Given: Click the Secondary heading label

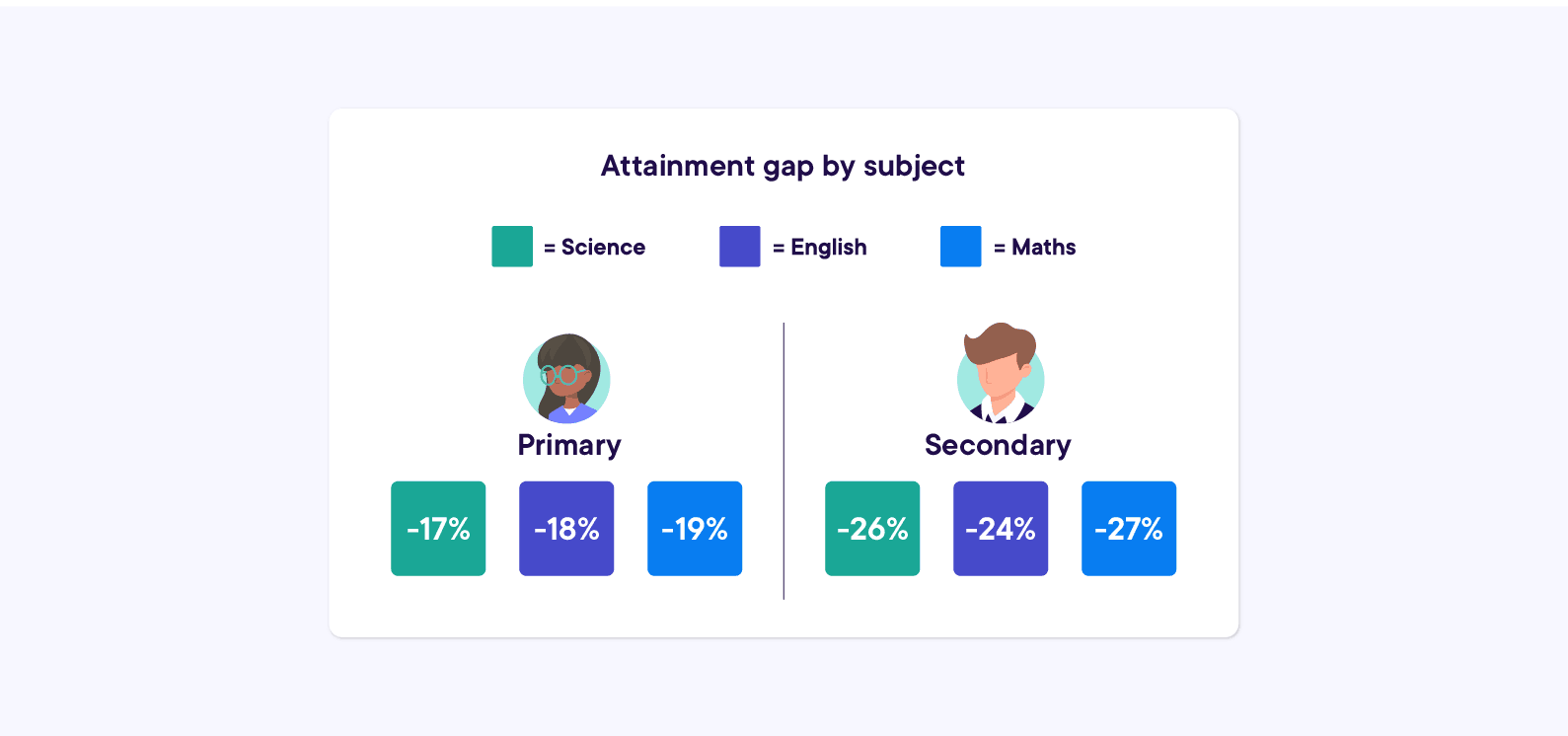Looking at the screenshot, I should click(x=998, y=446).
